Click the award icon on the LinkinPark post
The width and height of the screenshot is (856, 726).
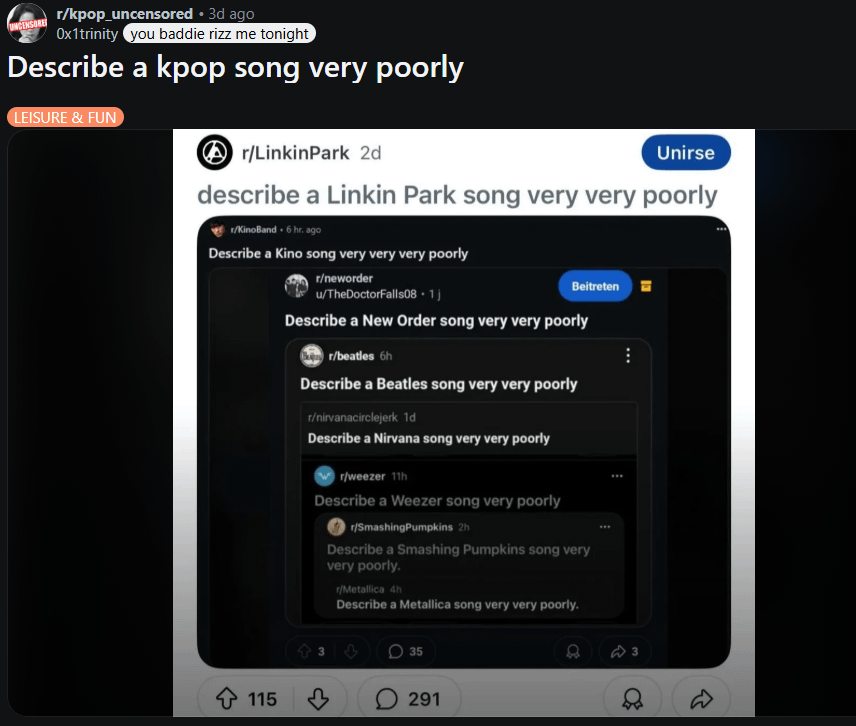[631, 698]
